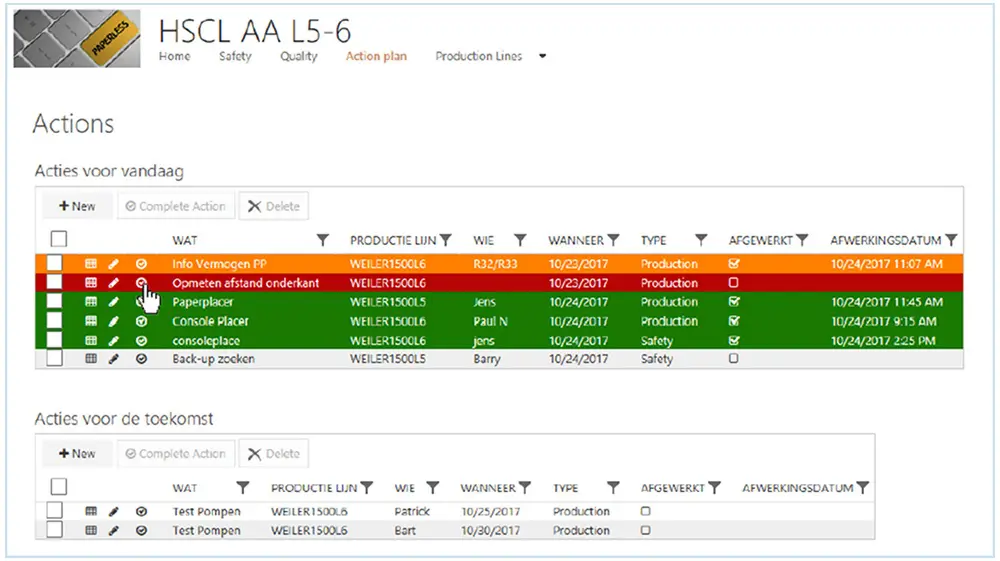1000x561 pixels.
Task: Open WAT column filter in future actions
Action: point(242,488)
